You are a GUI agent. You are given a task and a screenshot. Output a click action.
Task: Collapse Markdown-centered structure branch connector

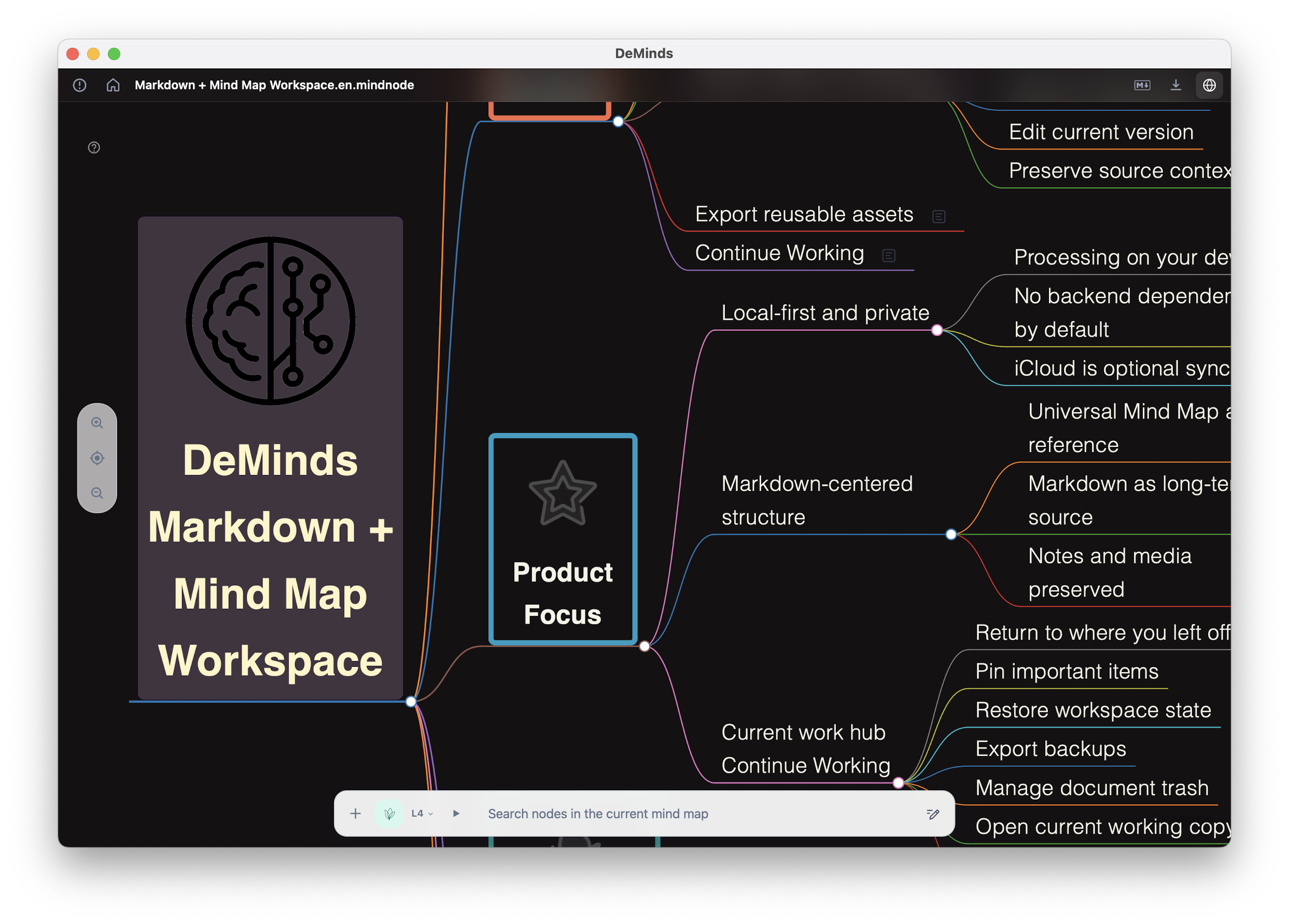[x=951, y=534]
